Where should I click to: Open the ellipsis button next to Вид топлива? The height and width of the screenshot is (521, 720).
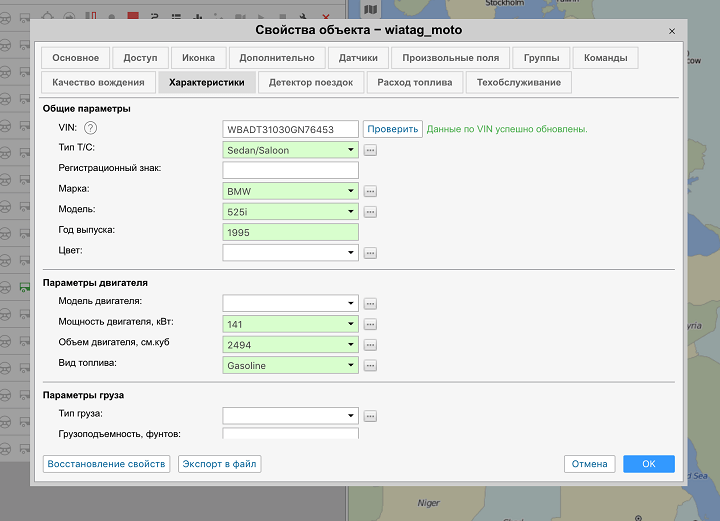370,366
